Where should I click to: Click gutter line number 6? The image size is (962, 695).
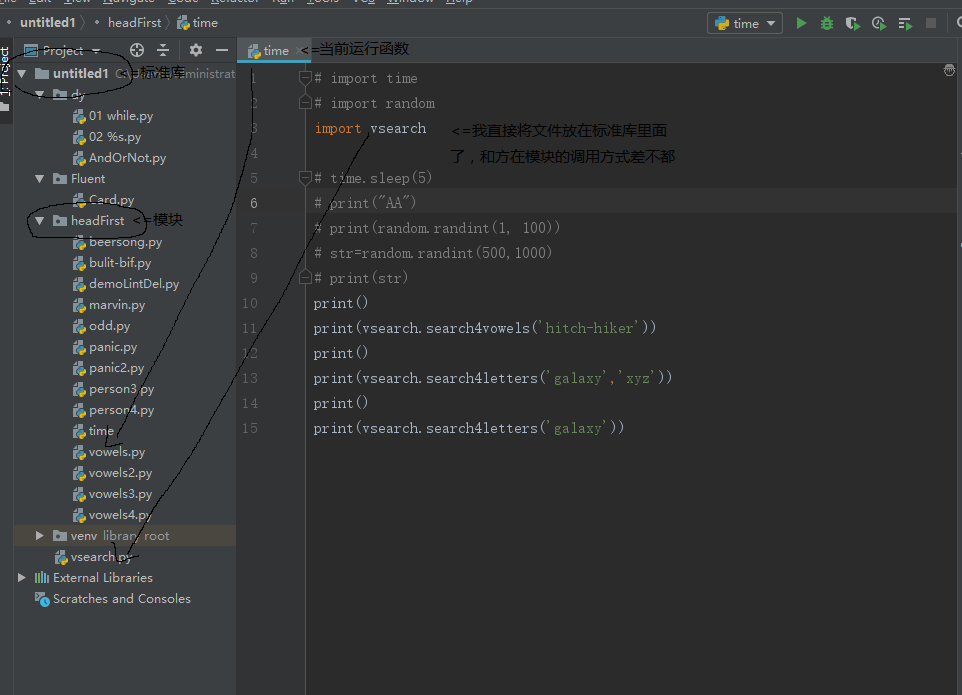pos(253,203)
